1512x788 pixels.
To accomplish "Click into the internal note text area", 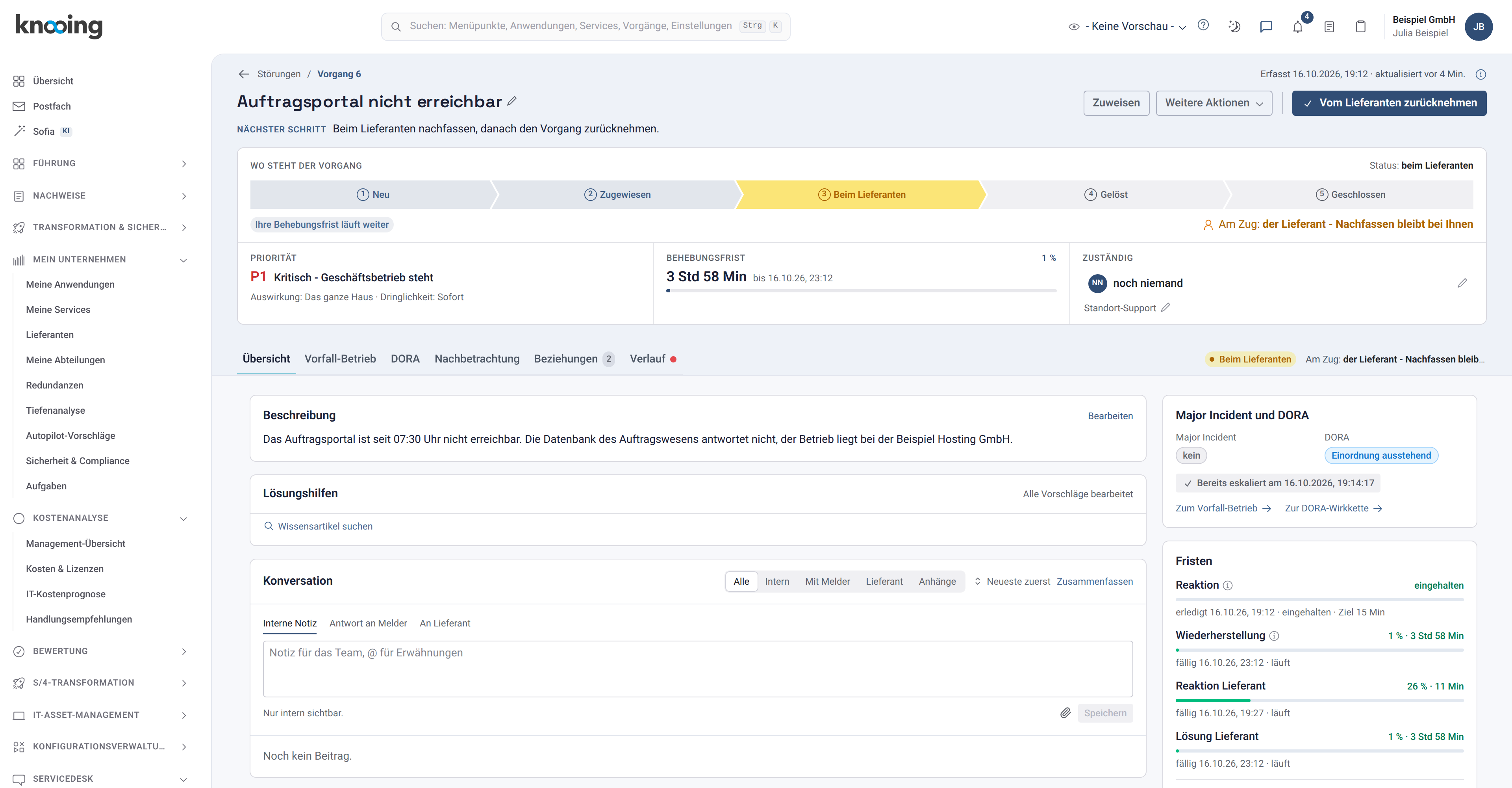I will pyautogui.click(x=697, y=669).
